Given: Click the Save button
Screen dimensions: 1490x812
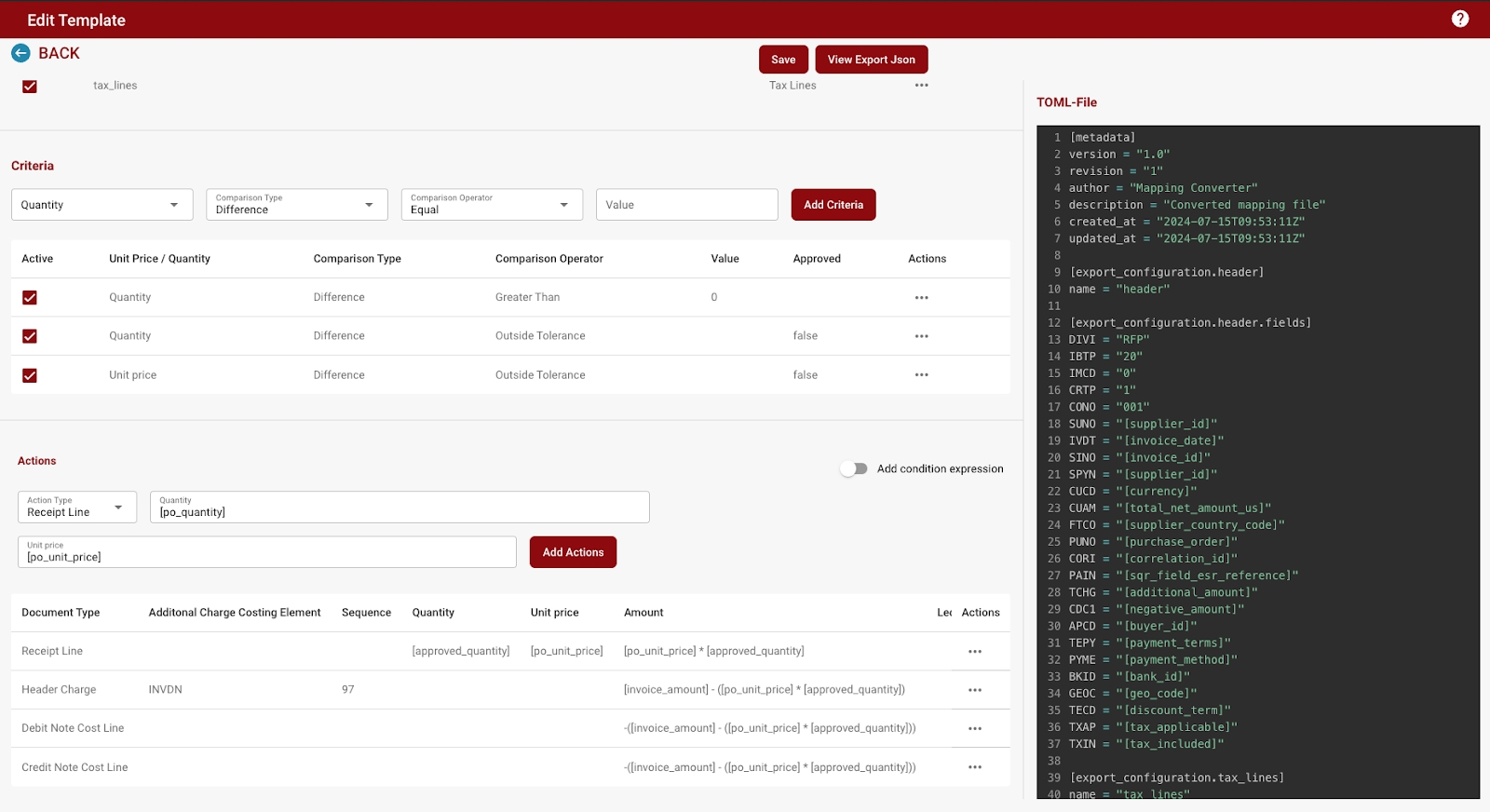Looking at the screenshot, I should 783,60.
